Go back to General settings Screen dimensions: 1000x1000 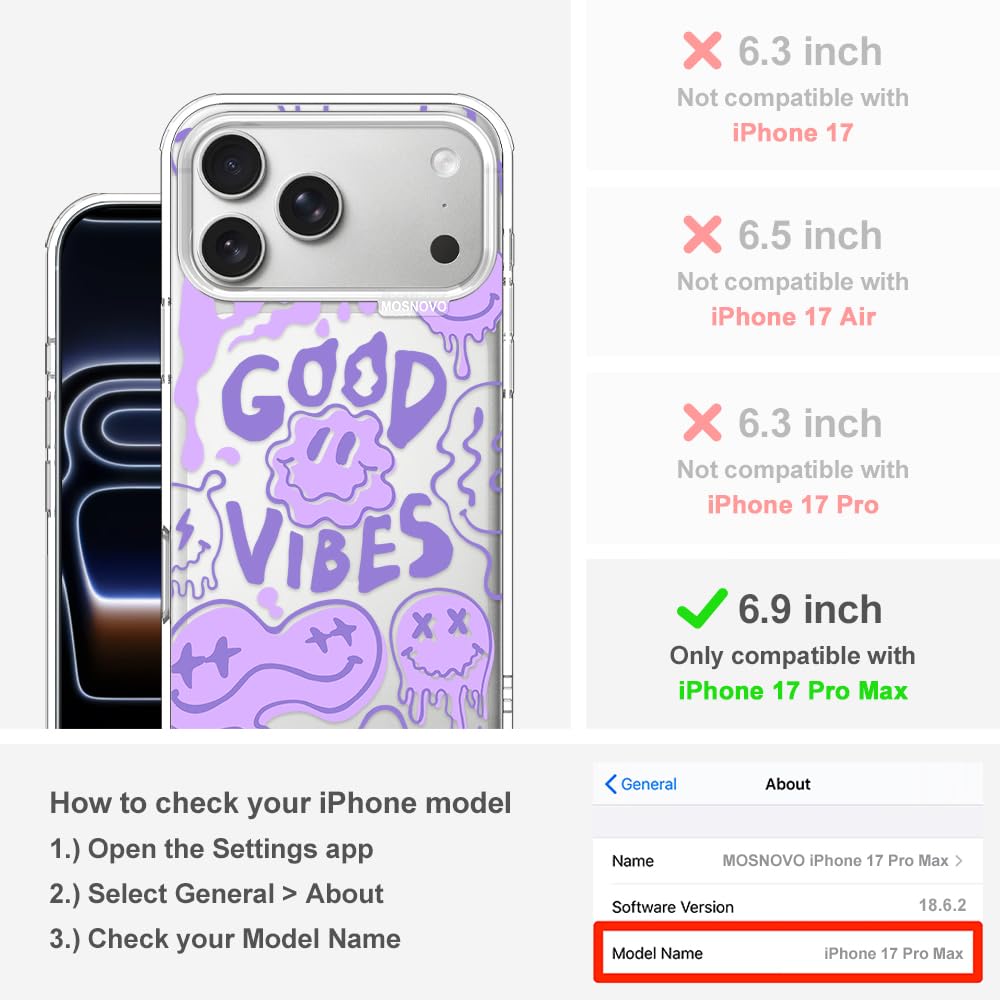640,784
